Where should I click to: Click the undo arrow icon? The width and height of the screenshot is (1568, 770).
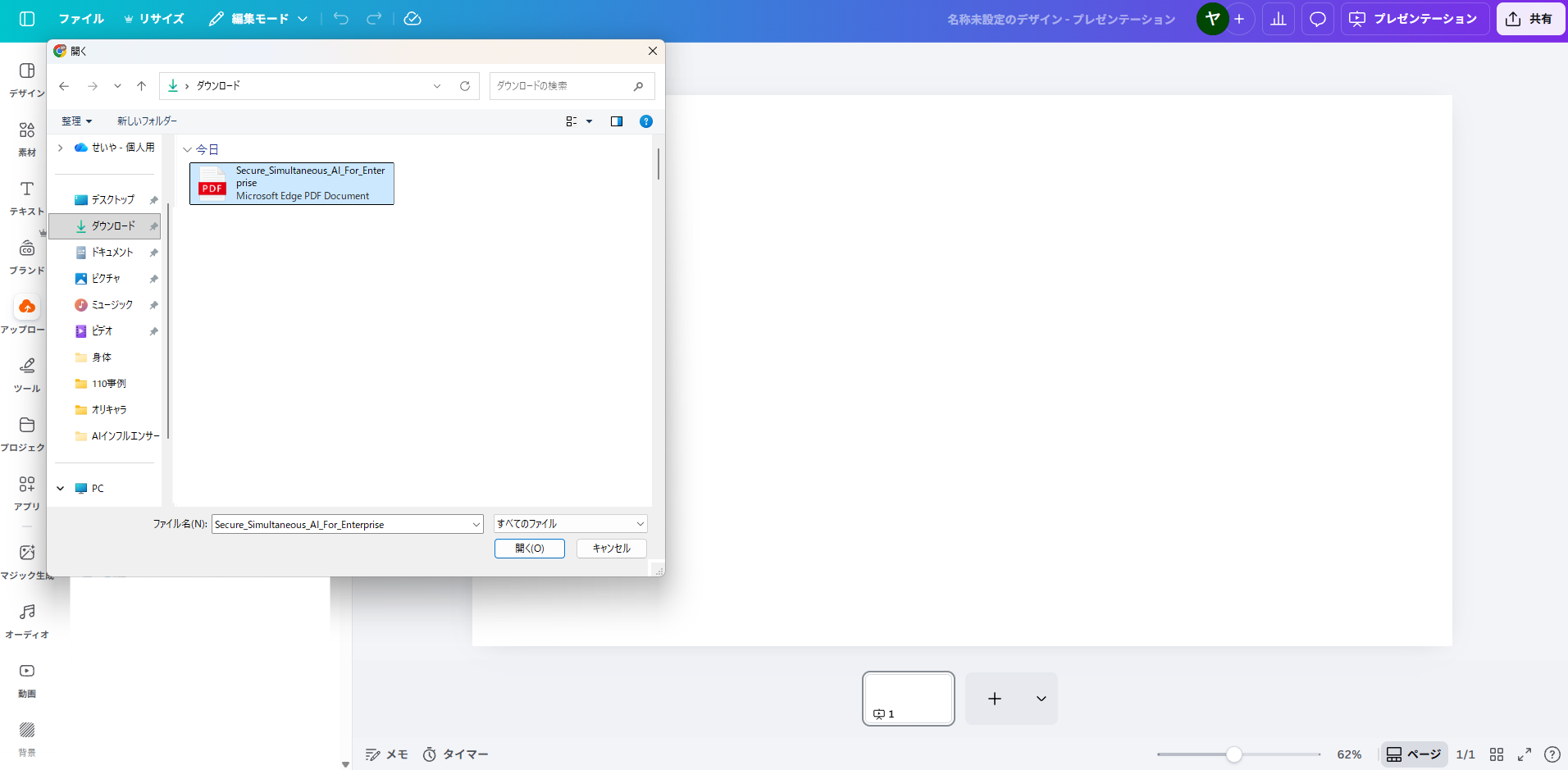[x=340, y=18]
